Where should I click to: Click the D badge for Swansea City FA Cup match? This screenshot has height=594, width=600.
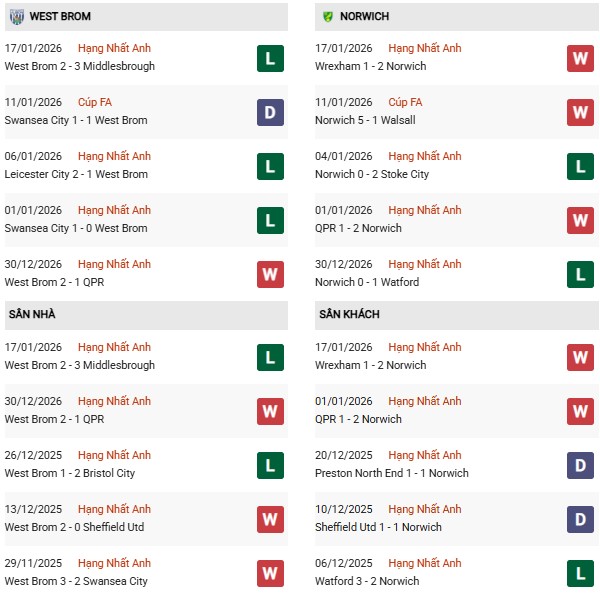270,112
